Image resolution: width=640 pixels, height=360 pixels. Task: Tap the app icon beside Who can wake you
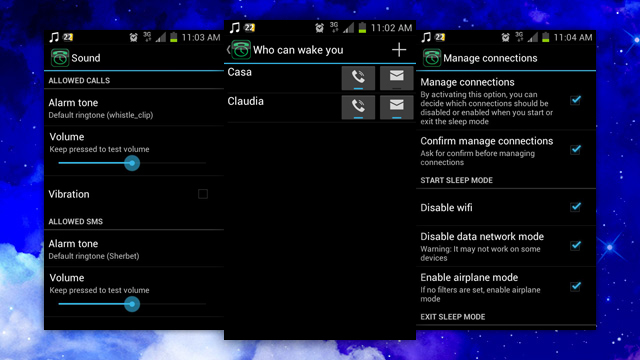241,50
